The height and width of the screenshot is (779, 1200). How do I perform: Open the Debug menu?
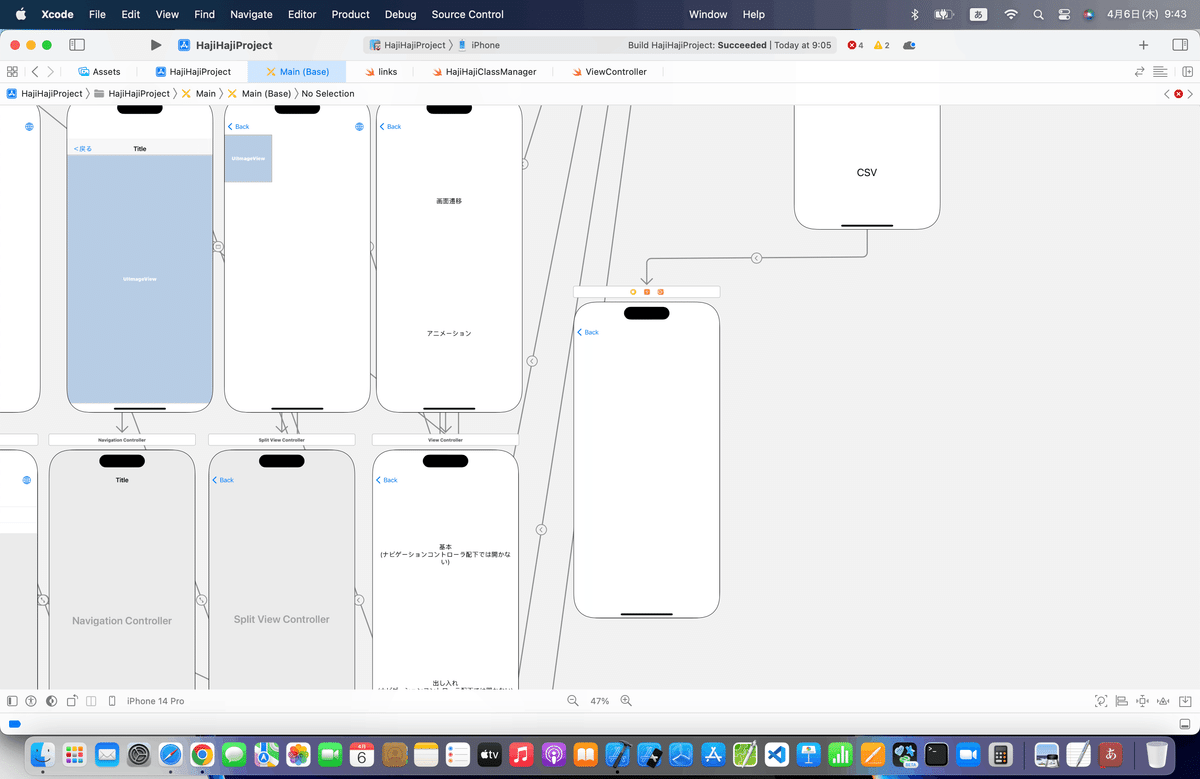pos(400,14)
